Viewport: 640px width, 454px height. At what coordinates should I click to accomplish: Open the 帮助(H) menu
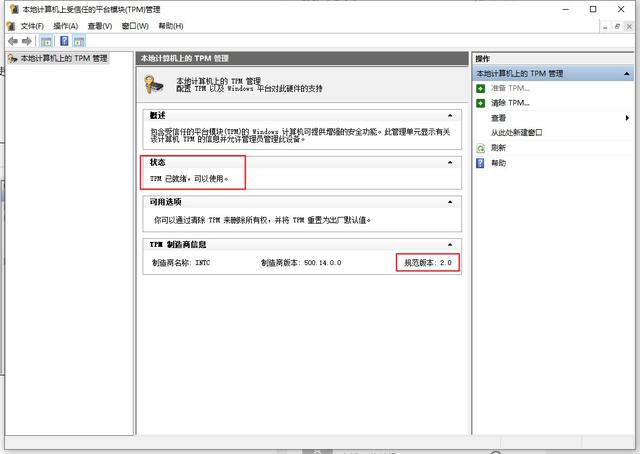click(171, 26)
